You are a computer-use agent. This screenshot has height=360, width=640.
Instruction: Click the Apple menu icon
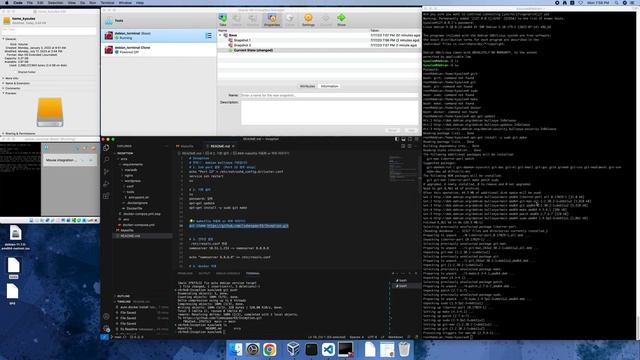(7, 2)
